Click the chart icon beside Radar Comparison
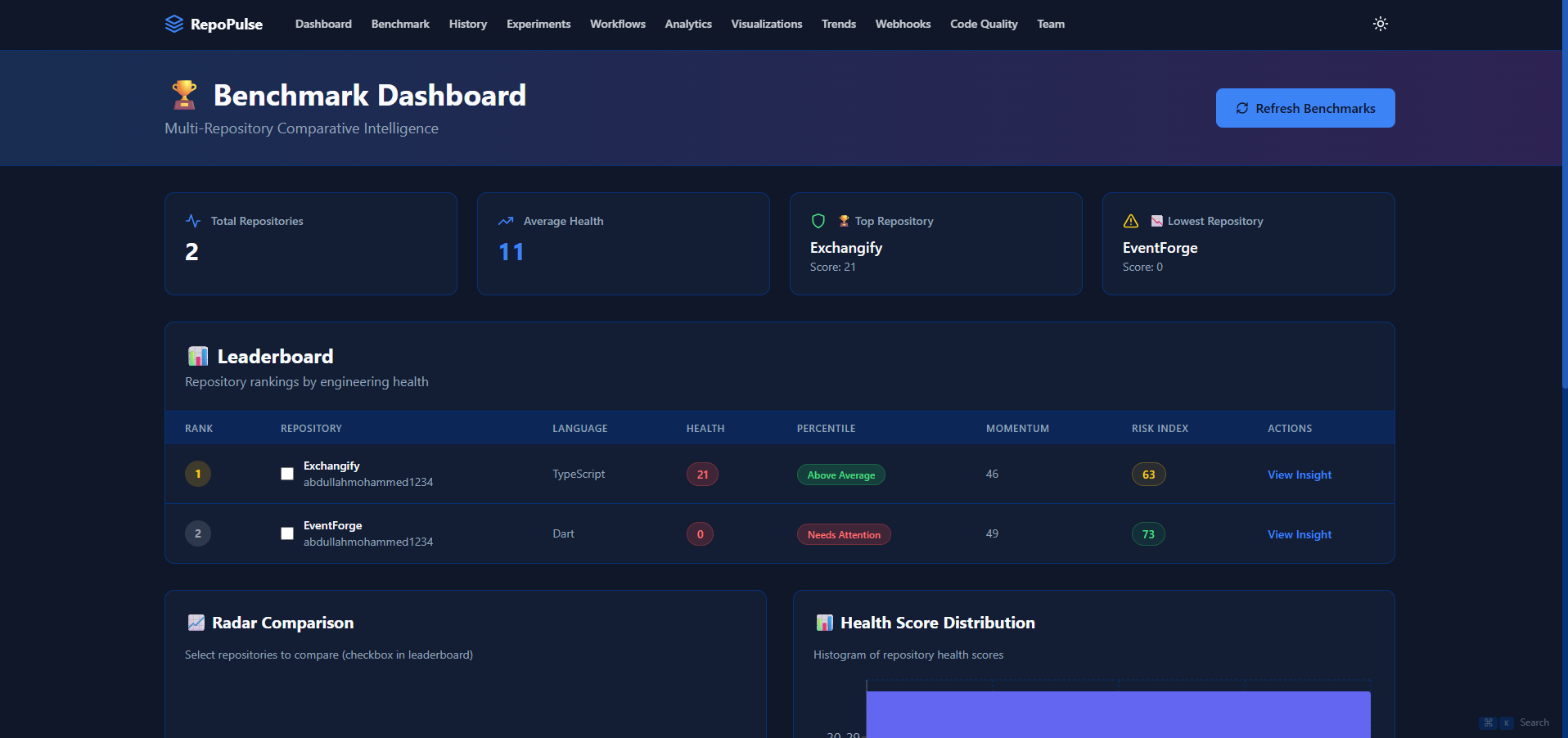The width and height of the screenshot is (1568, 738). point(196,623)
